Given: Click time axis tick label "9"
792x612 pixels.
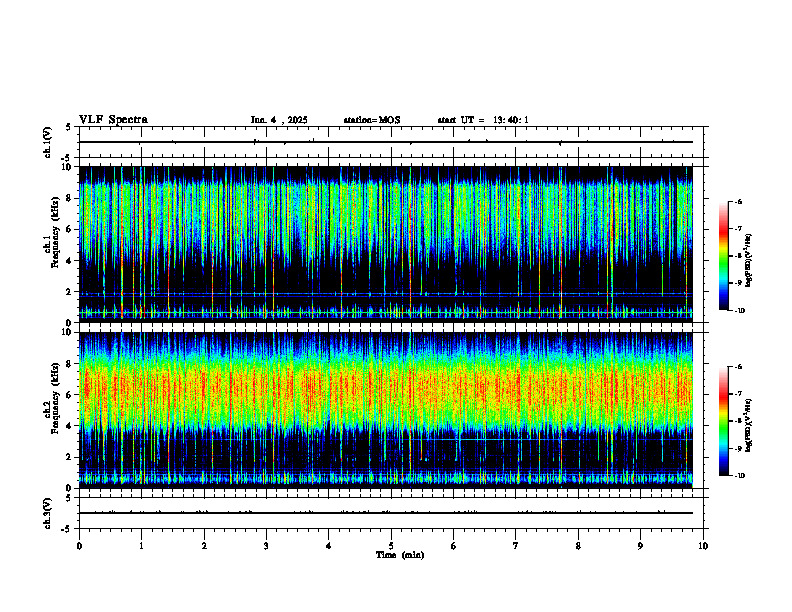Looking at the screenshot, I should 640,546.
